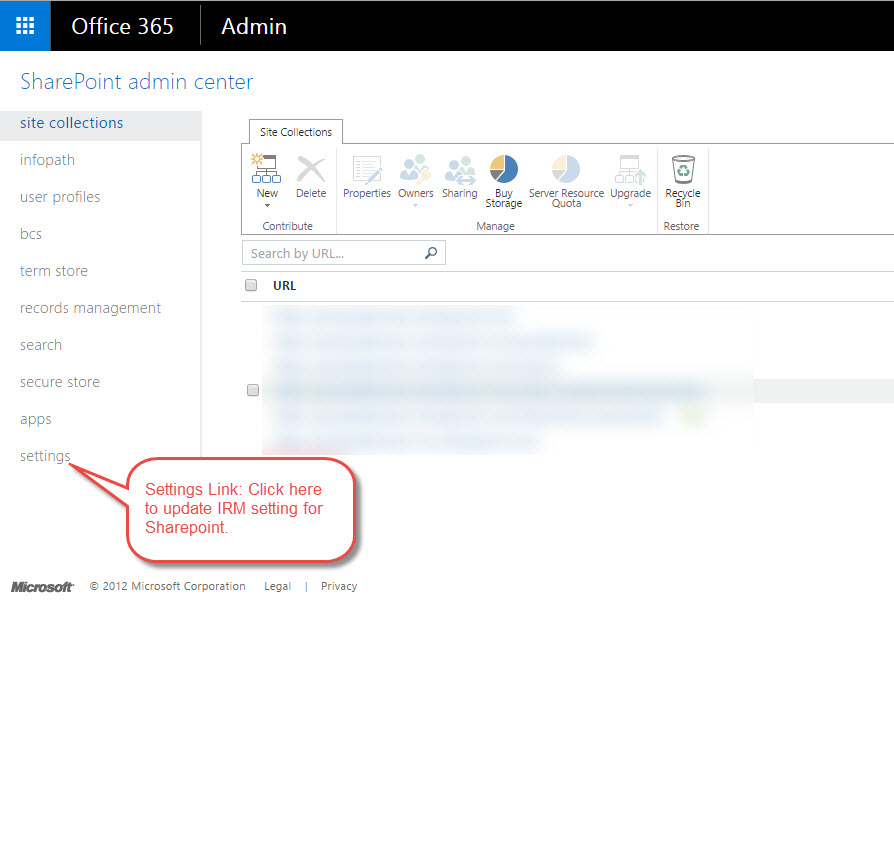
Task: Click the Office 365 header link
Action: tap(122, 26)
